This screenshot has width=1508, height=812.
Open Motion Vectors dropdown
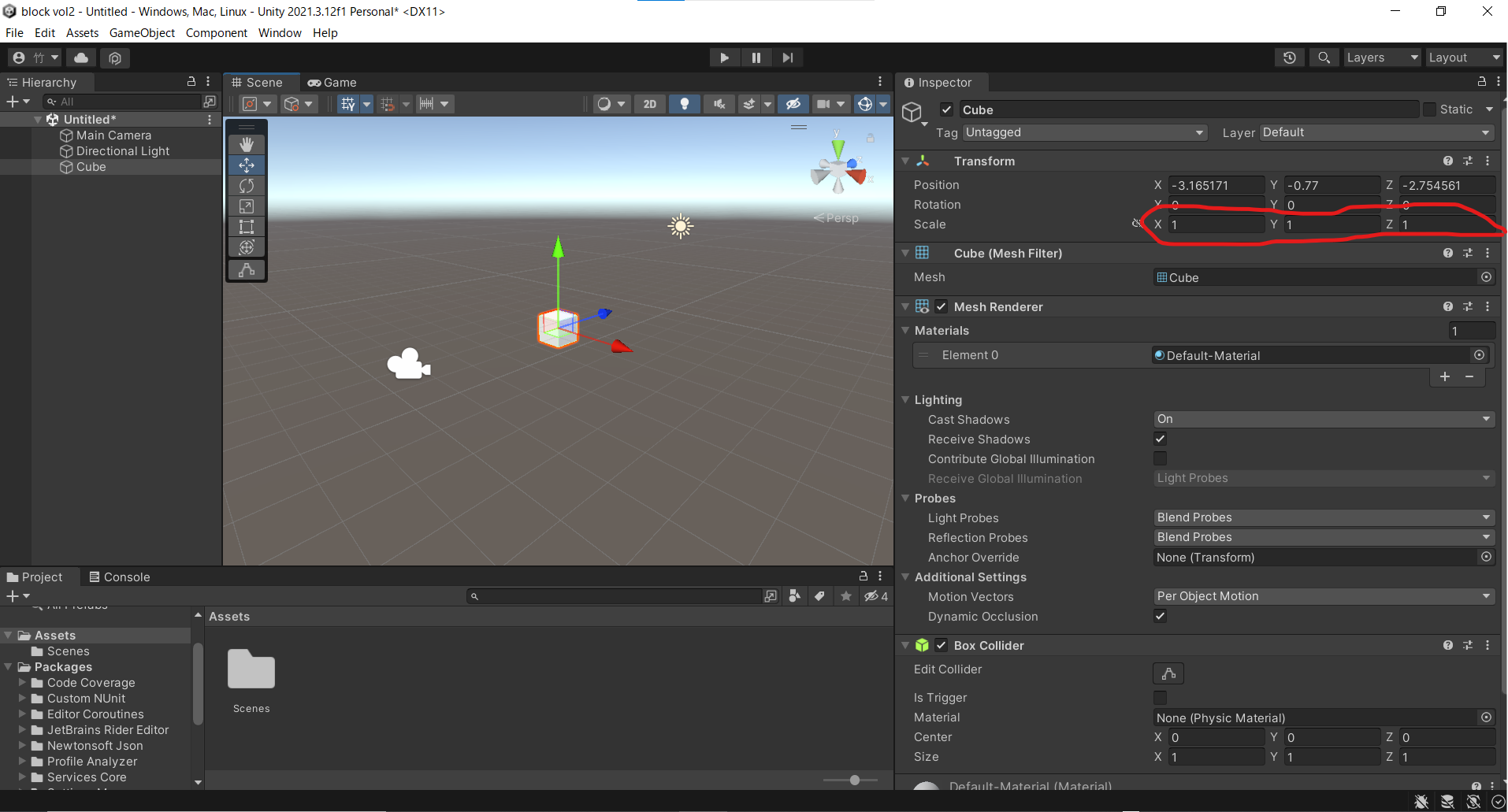pos(1324,596)
